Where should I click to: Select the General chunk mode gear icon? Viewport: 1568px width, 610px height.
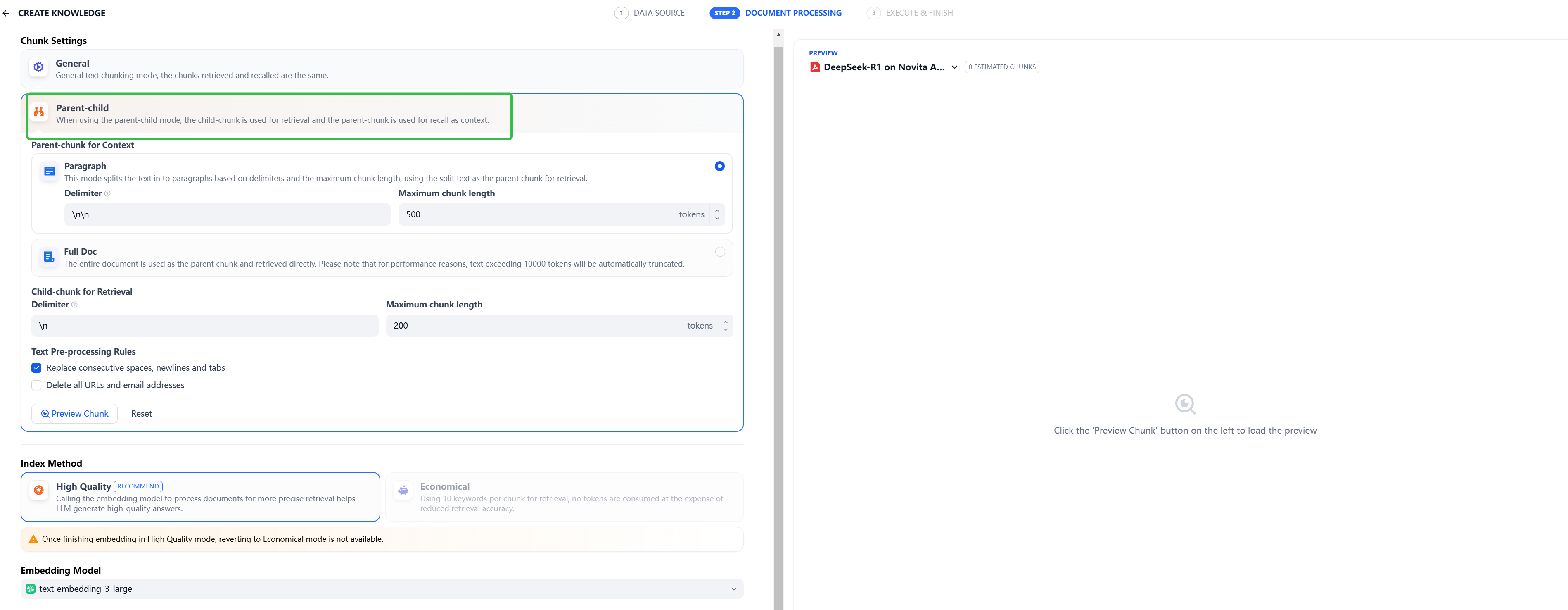pyautogui.click(x=38, y=67)
